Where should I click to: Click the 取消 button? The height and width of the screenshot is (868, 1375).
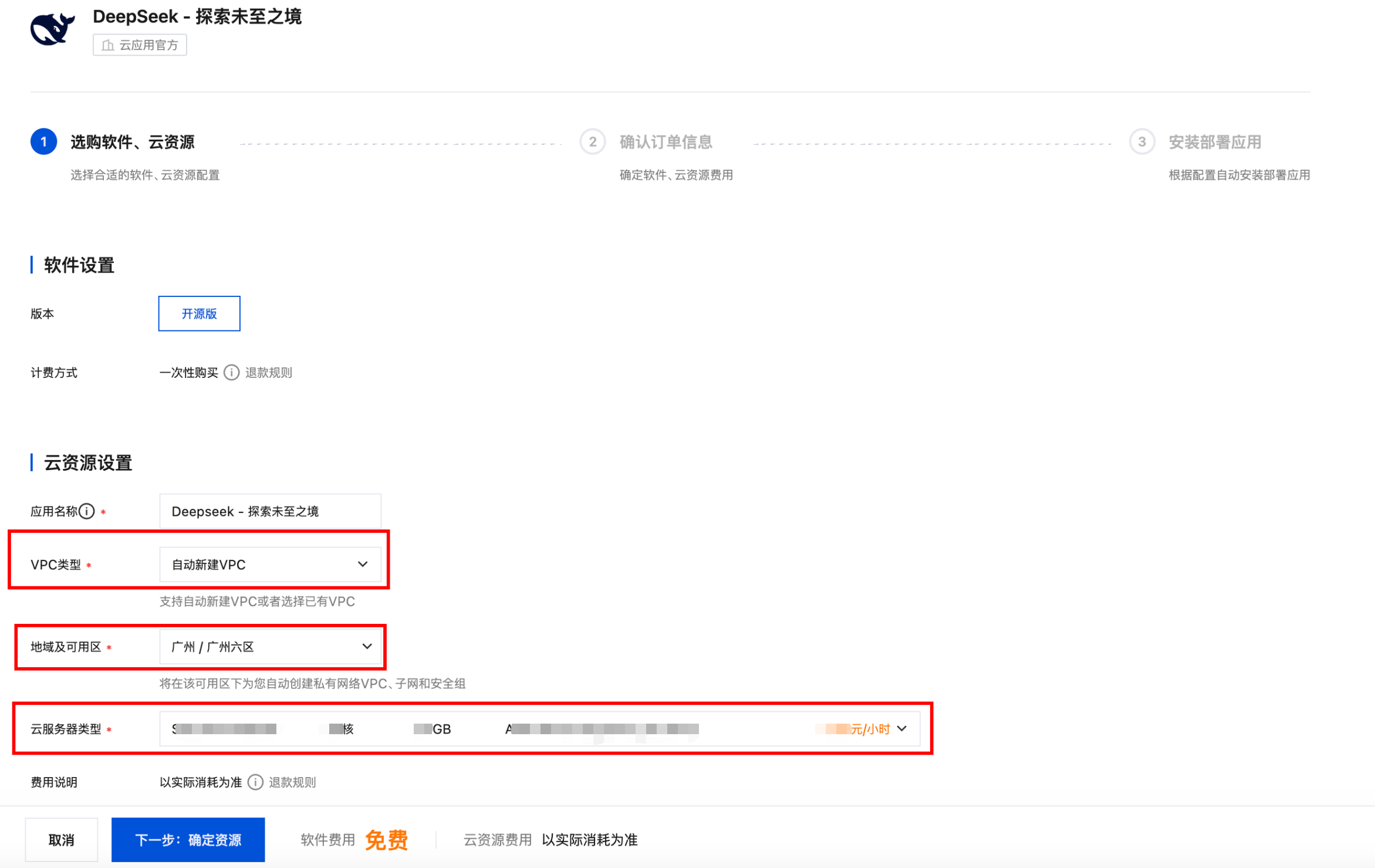click(62, 840)
